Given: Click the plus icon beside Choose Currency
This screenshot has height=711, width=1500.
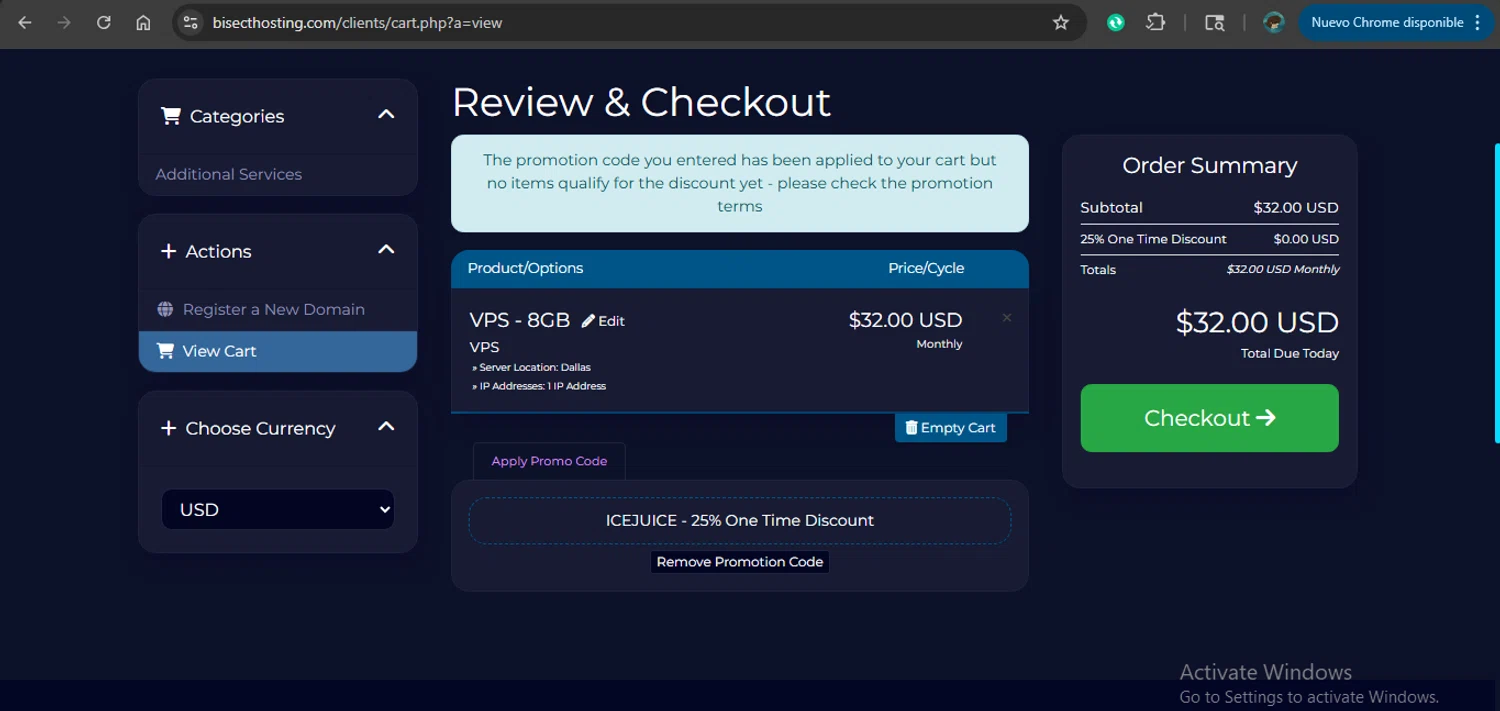Looking at the screenshot, I should pyautogui.click(x=168, y=428).
